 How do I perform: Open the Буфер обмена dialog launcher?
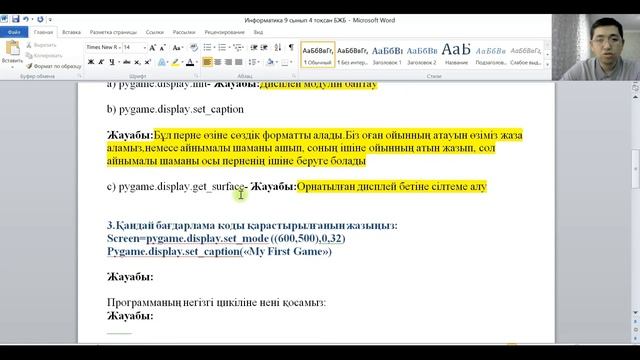pos(80,76)
